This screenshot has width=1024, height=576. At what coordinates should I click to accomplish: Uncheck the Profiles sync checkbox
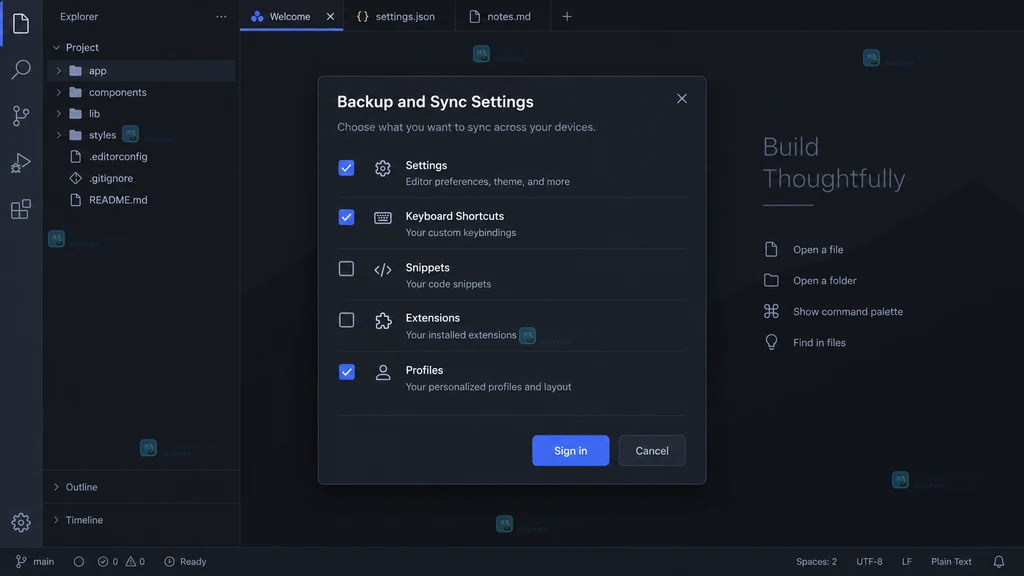(346, 372)
